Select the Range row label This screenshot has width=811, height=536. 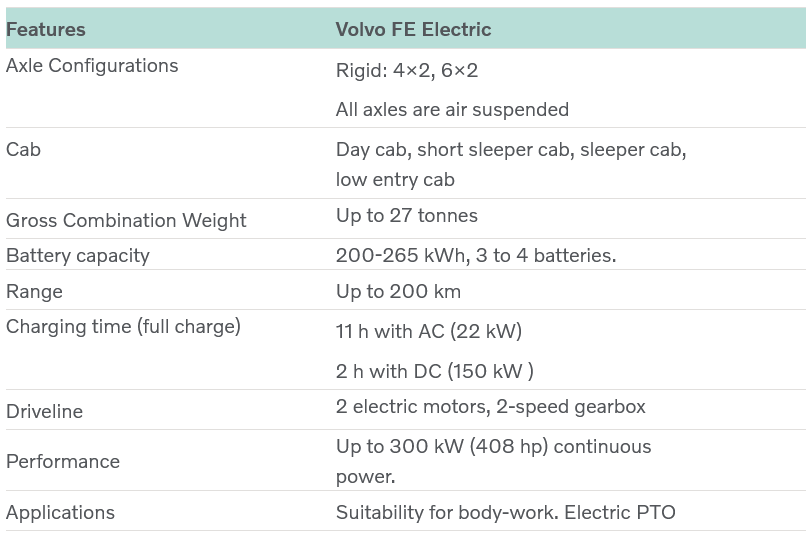pyautogui.click(x=34, y=292)
